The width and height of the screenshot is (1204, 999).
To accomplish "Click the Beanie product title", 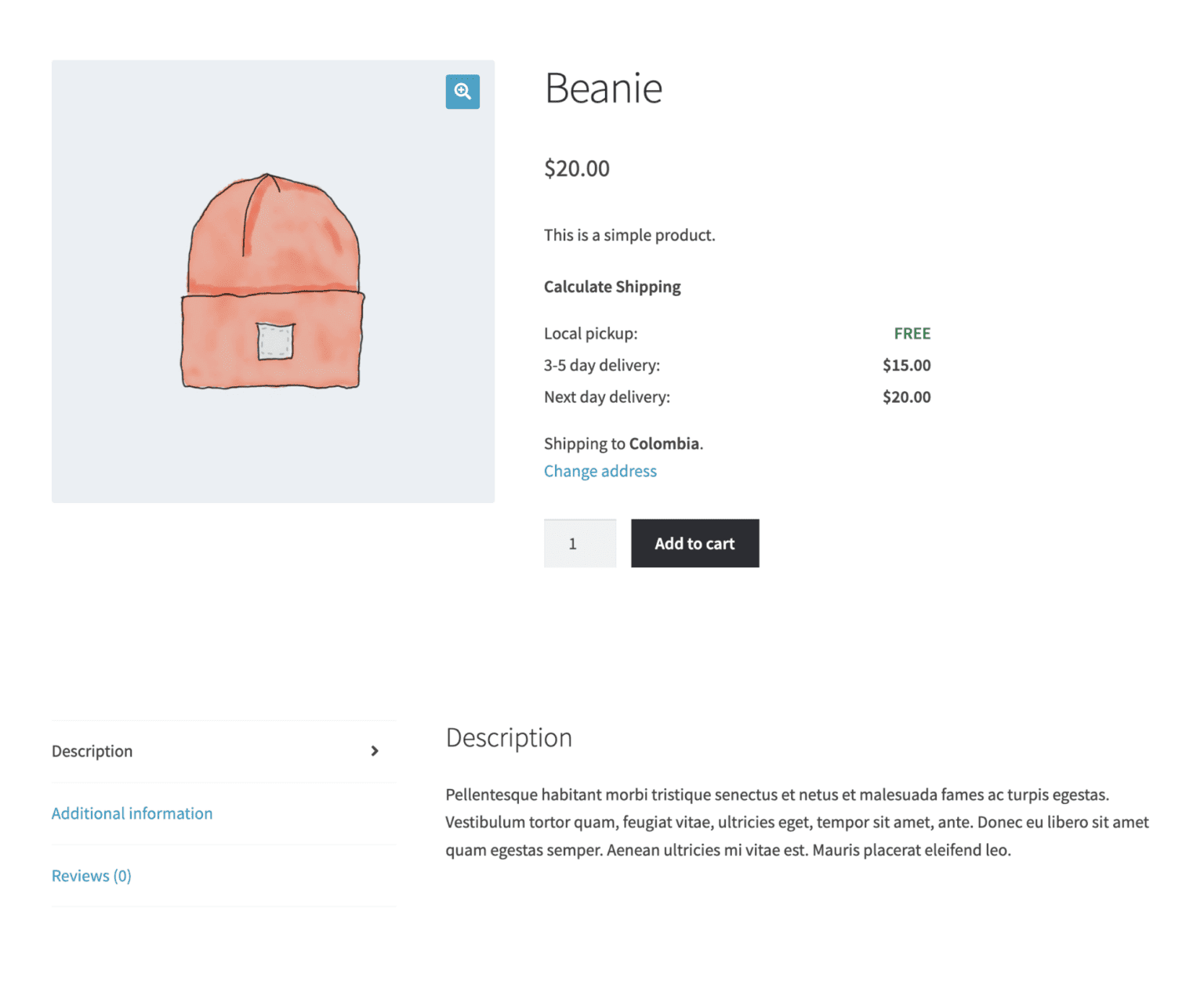I will 604,88.
